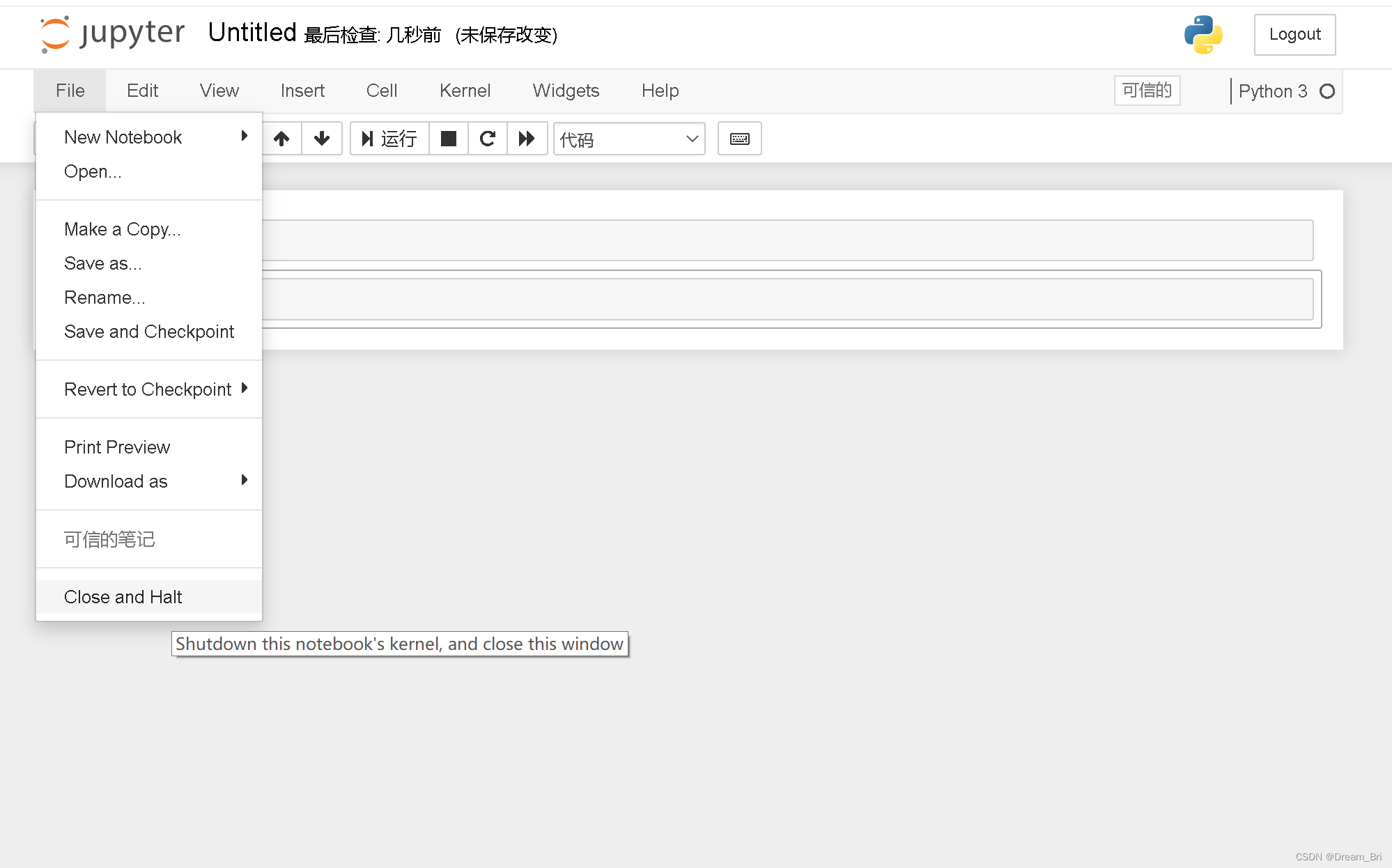This screenshot has width=1392, height=868.
Task: Click the Python 3 kernel label
Action: [1272, 91]
